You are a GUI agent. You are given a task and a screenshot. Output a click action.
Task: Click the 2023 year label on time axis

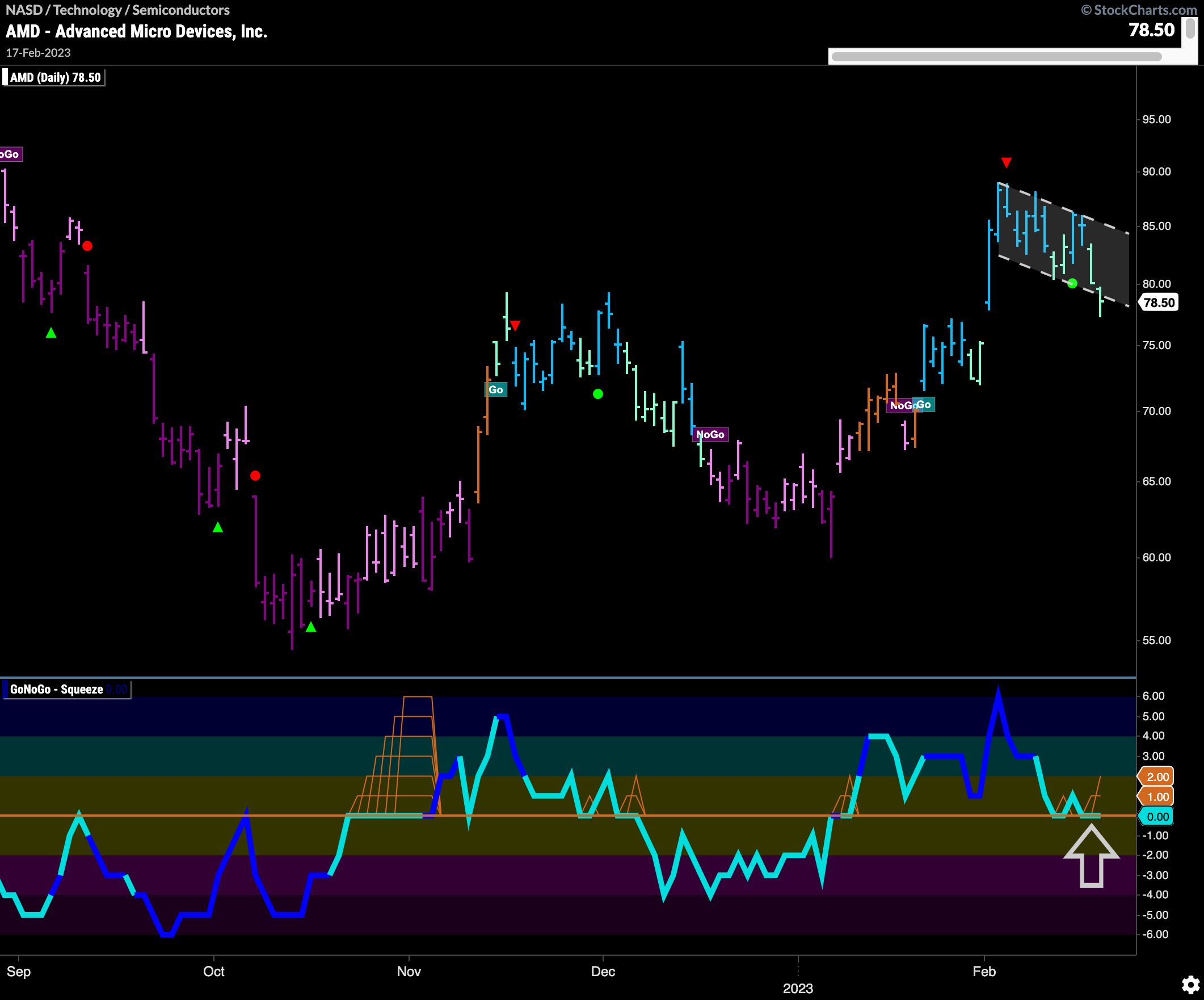pos(798,989)
